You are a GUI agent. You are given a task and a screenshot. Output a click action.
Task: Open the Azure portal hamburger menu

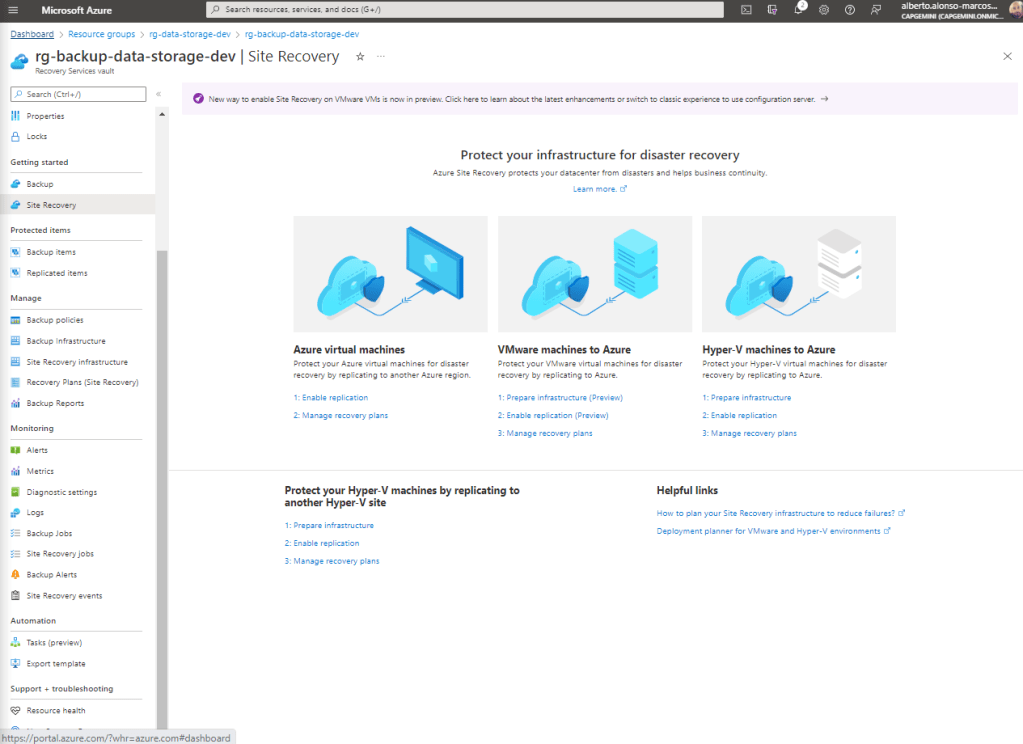coord(16,10)
